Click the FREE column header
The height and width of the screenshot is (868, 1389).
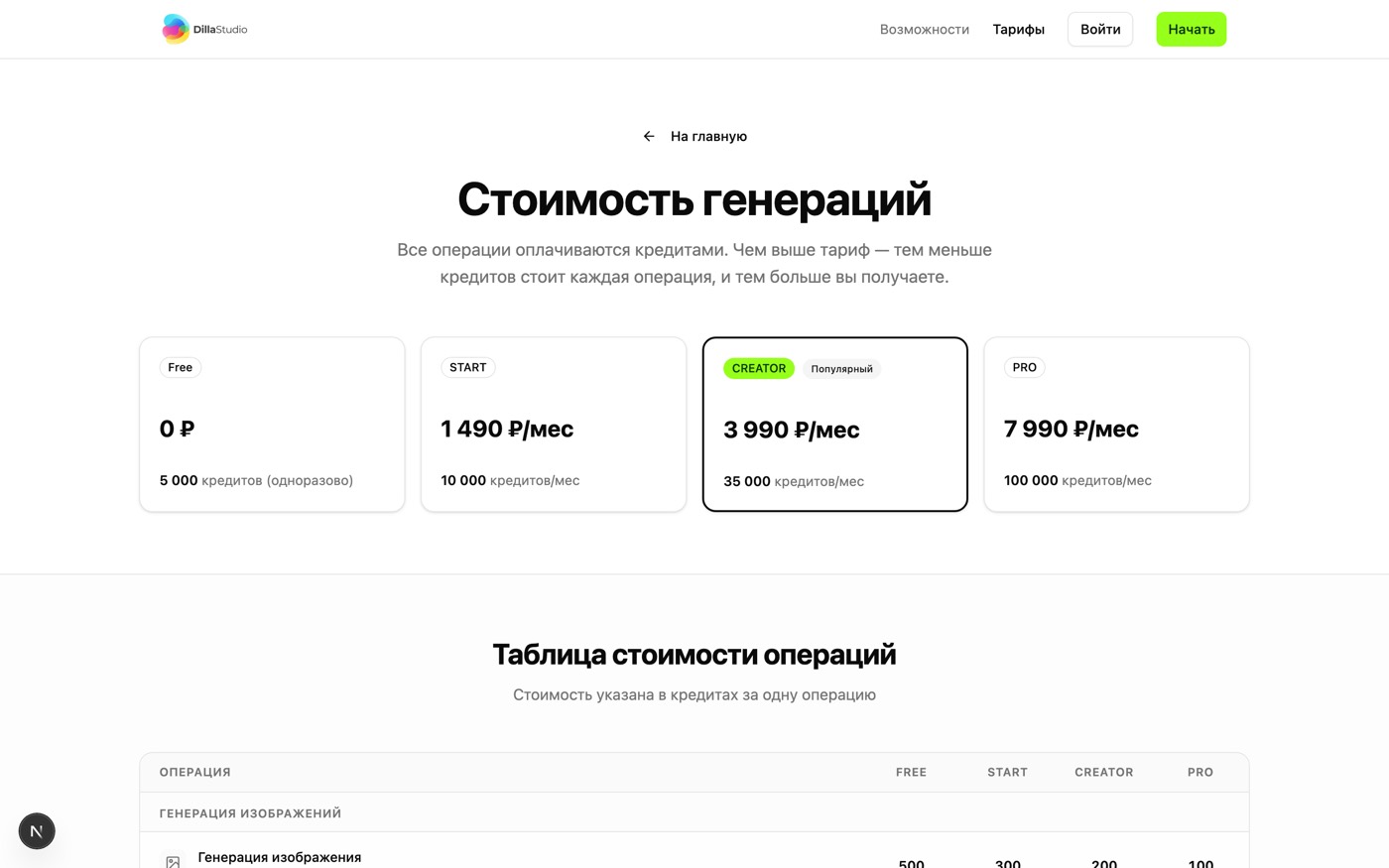tap(911, 772)
